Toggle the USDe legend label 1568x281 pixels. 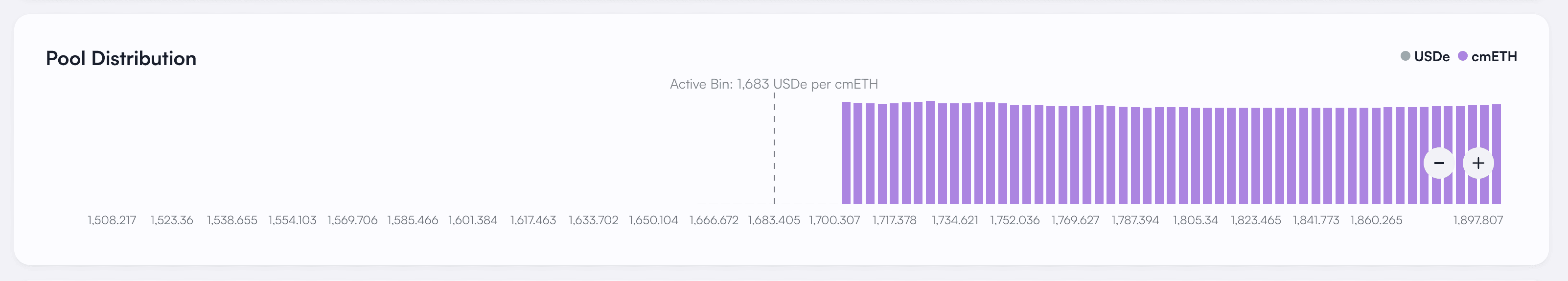click(x=1431, y=57)
